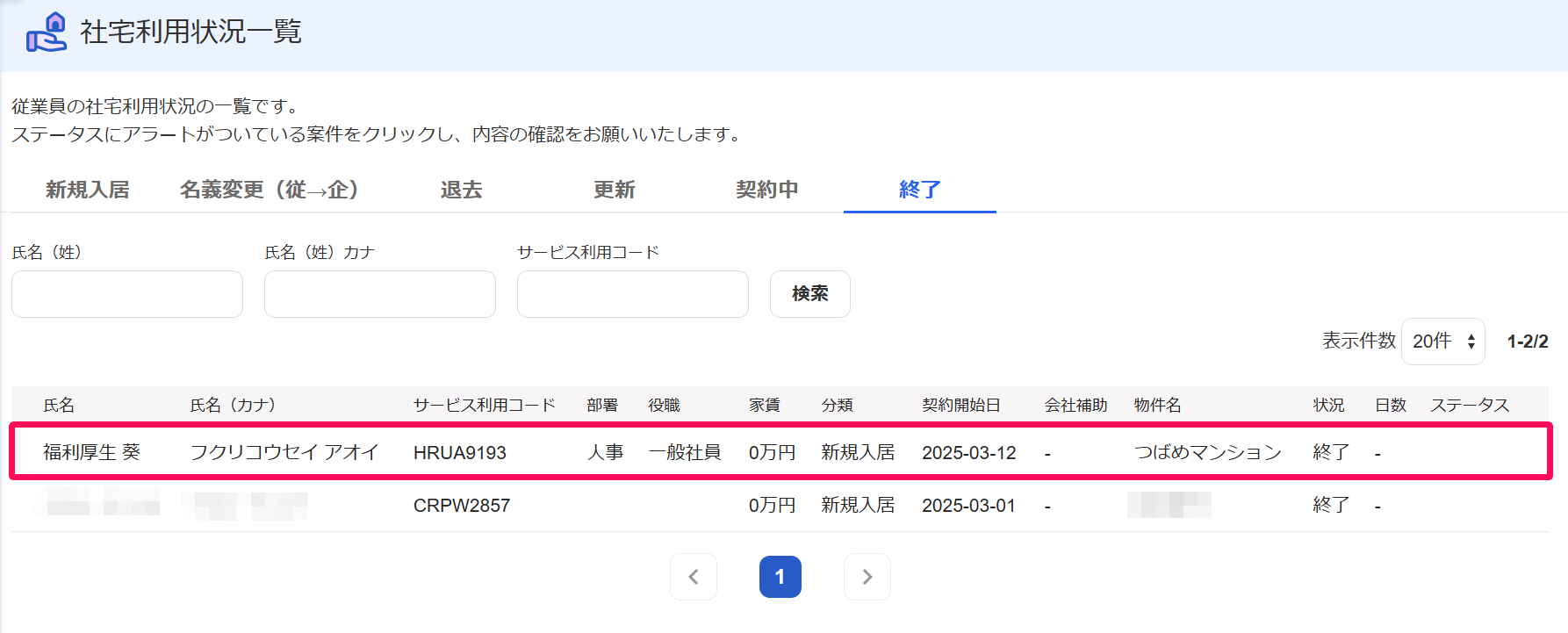Click the 氏名（カナ） column header
The height and width of the screenshot is (633, 1568).
234,405
